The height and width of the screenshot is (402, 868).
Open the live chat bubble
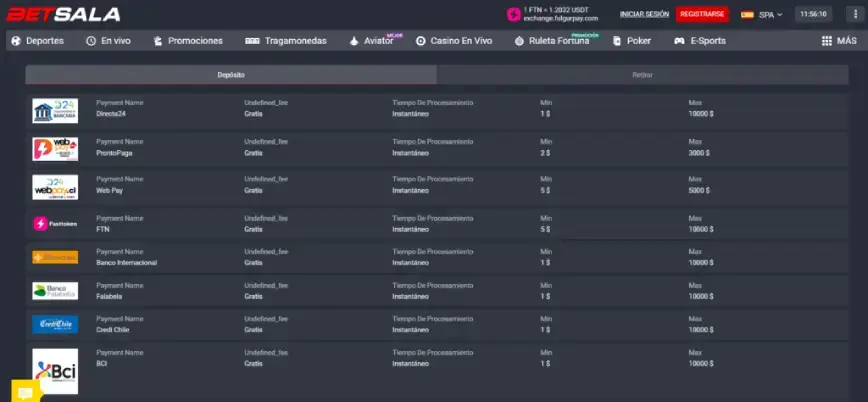[x=25, y=389]
